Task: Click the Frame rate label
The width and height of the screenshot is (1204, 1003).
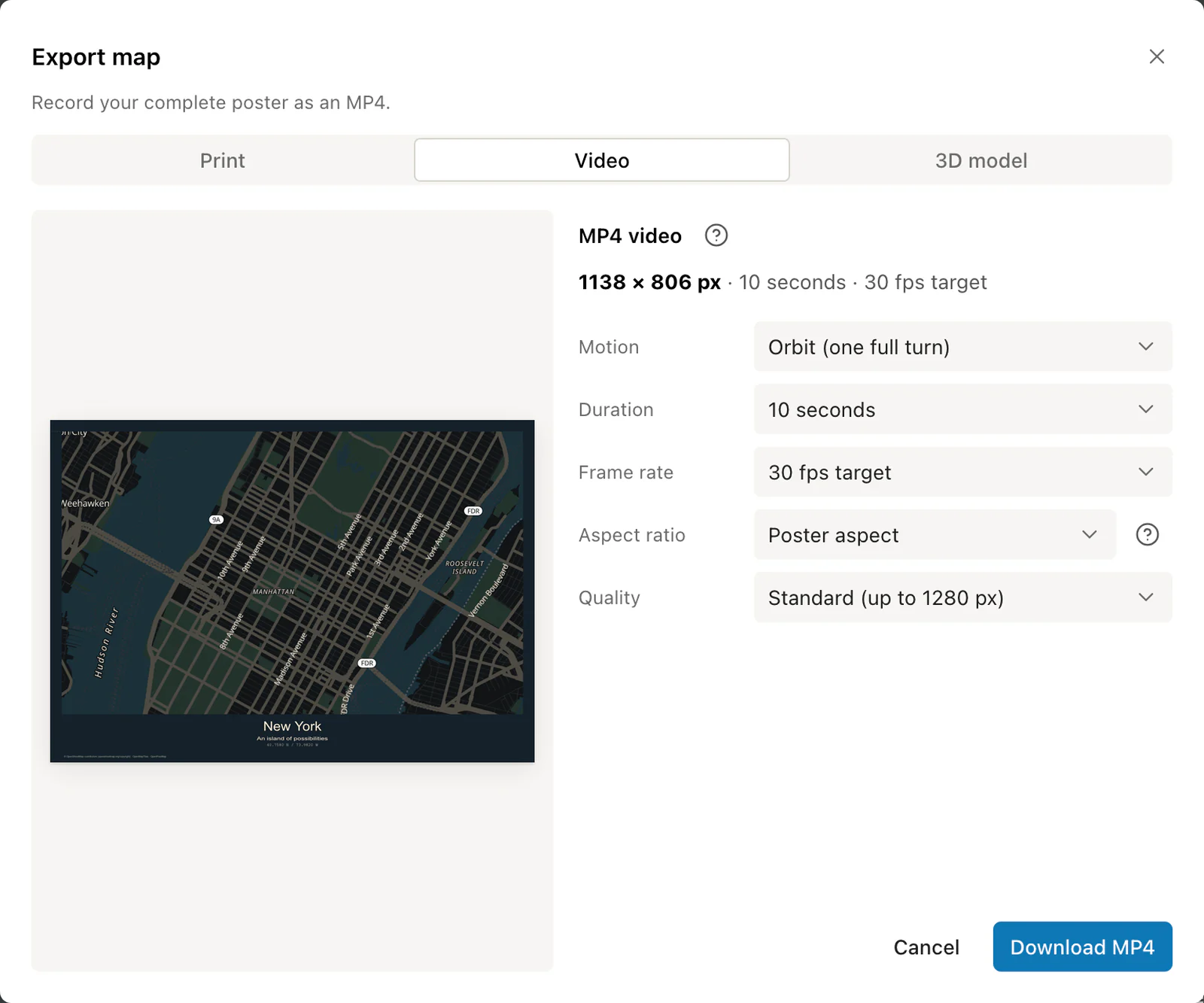Action: click(626, 473)
